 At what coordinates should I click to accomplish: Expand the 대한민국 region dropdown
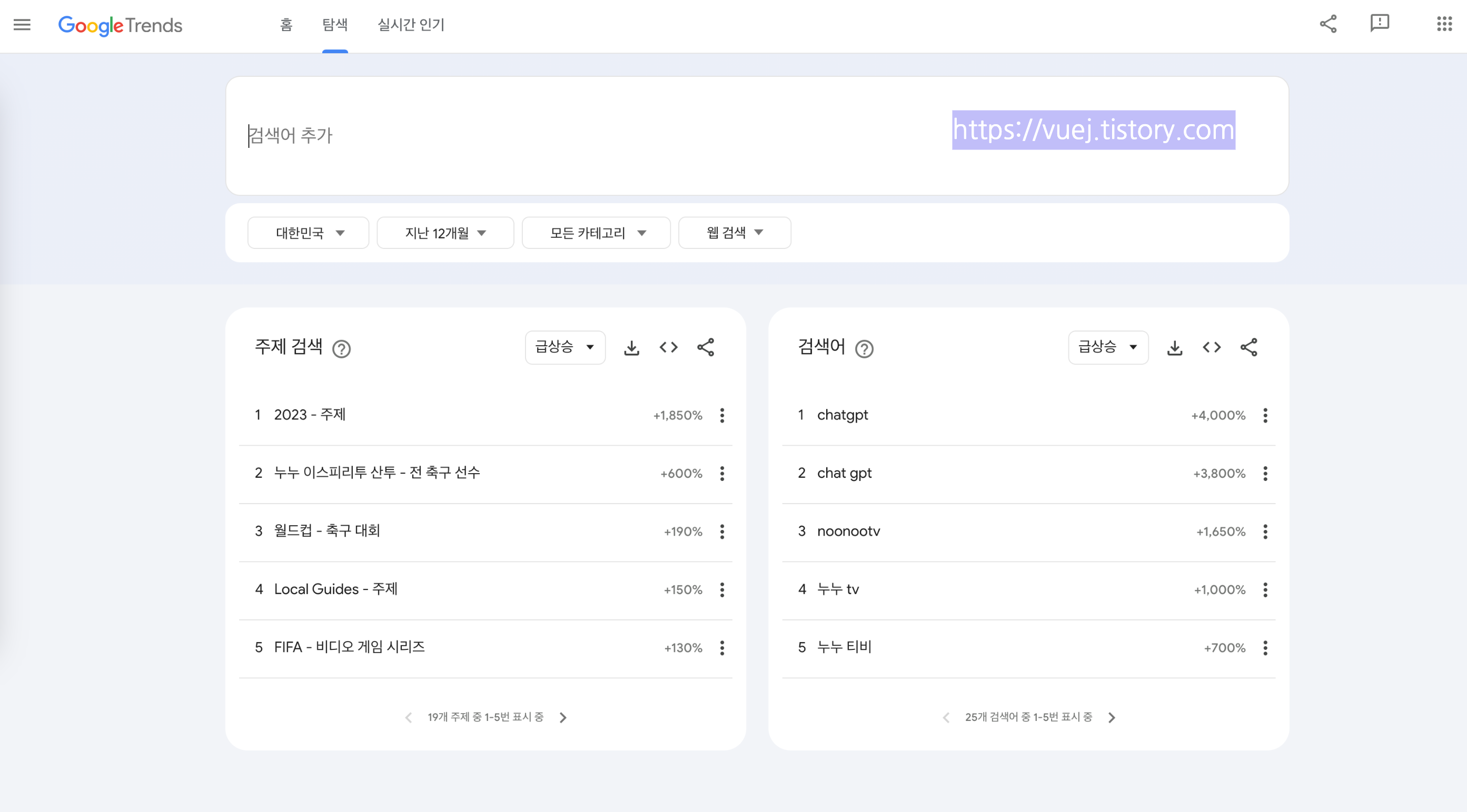pos(308,233)
